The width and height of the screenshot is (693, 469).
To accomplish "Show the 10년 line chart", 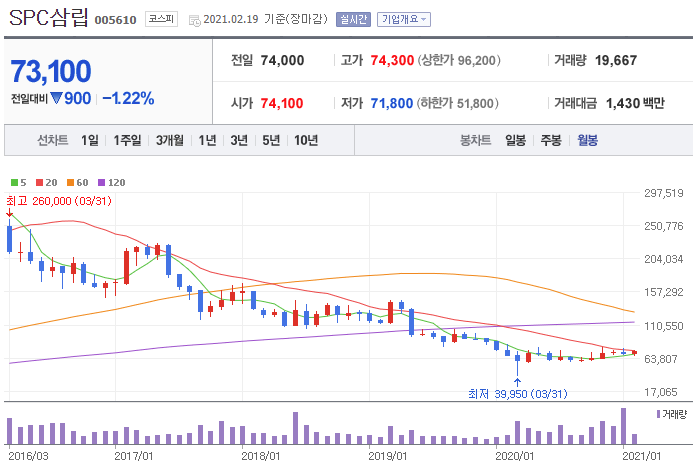I will [x=306, y=141].
